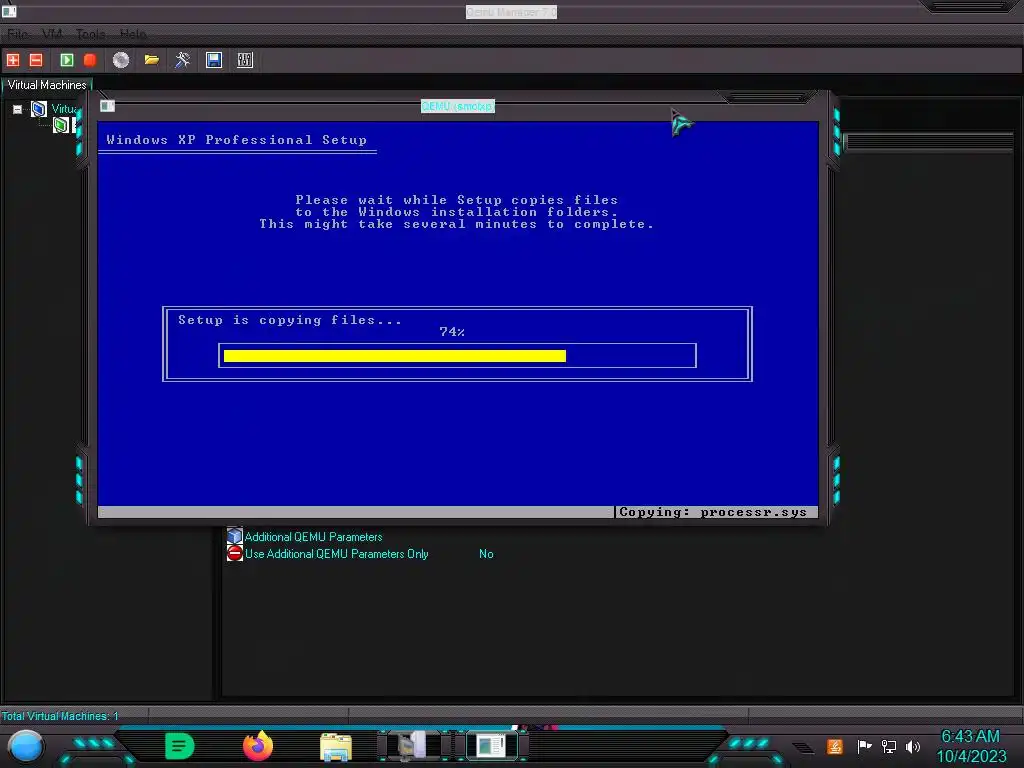Select Use Additional QEMU Parameters Only row

pyautogui.click(x=336, y=554)
